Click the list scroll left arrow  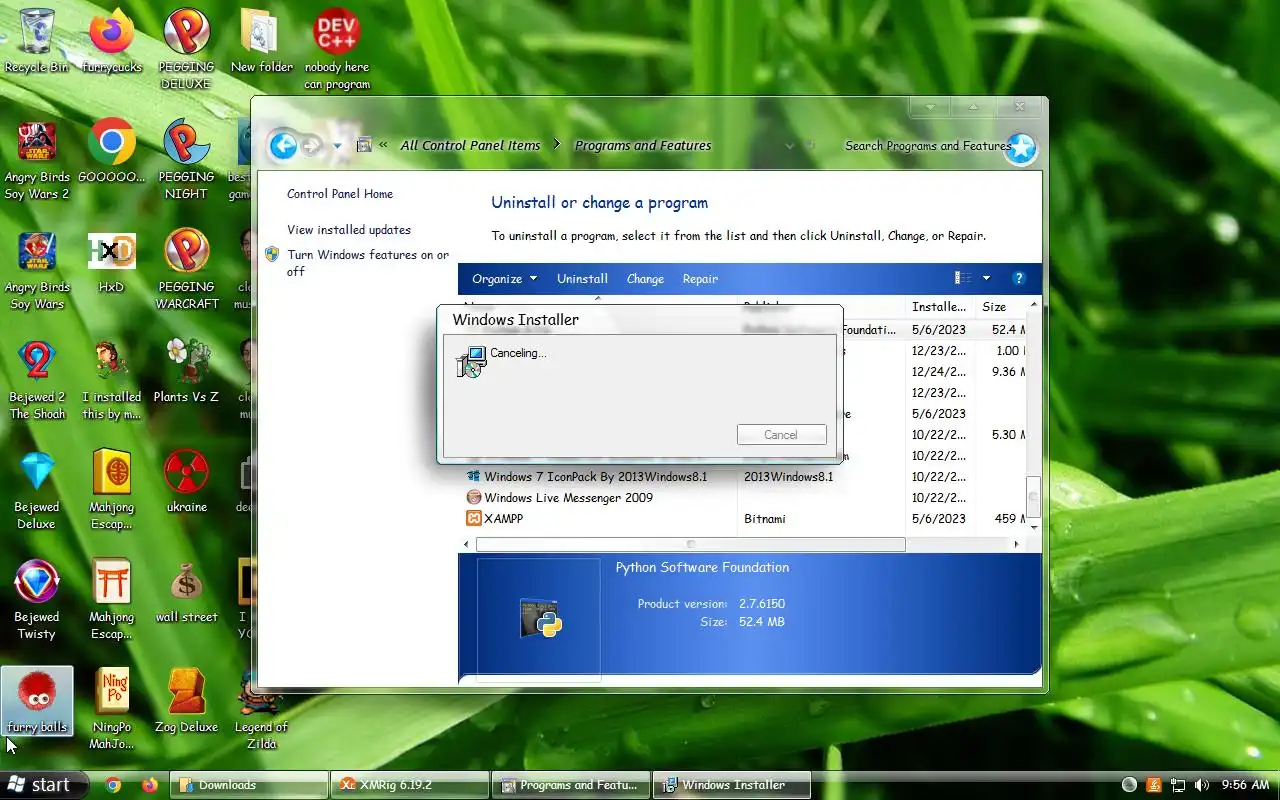(466, 544)
